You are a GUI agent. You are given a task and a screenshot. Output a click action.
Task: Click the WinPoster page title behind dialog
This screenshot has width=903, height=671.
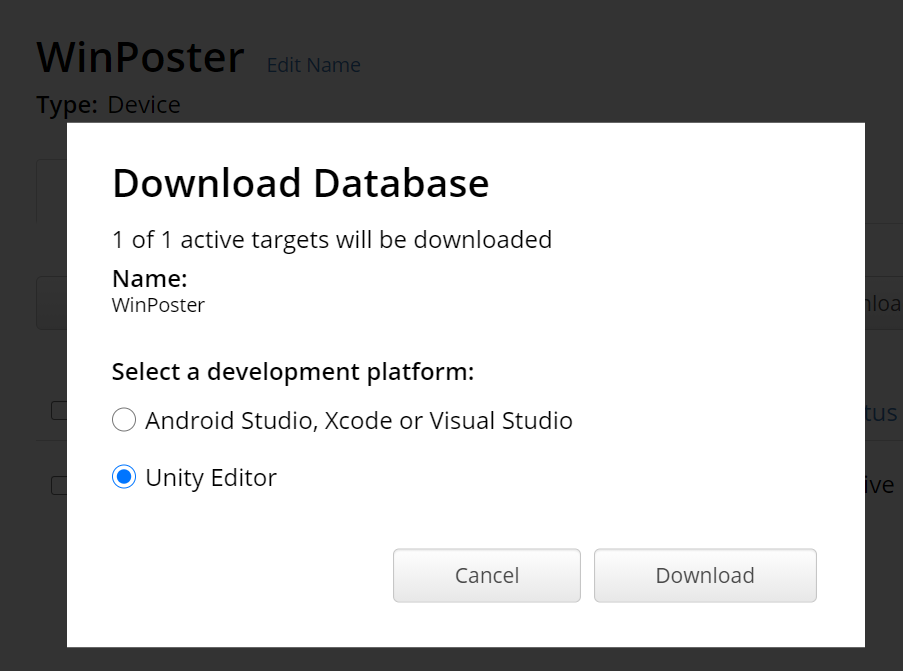click(141, 57)
